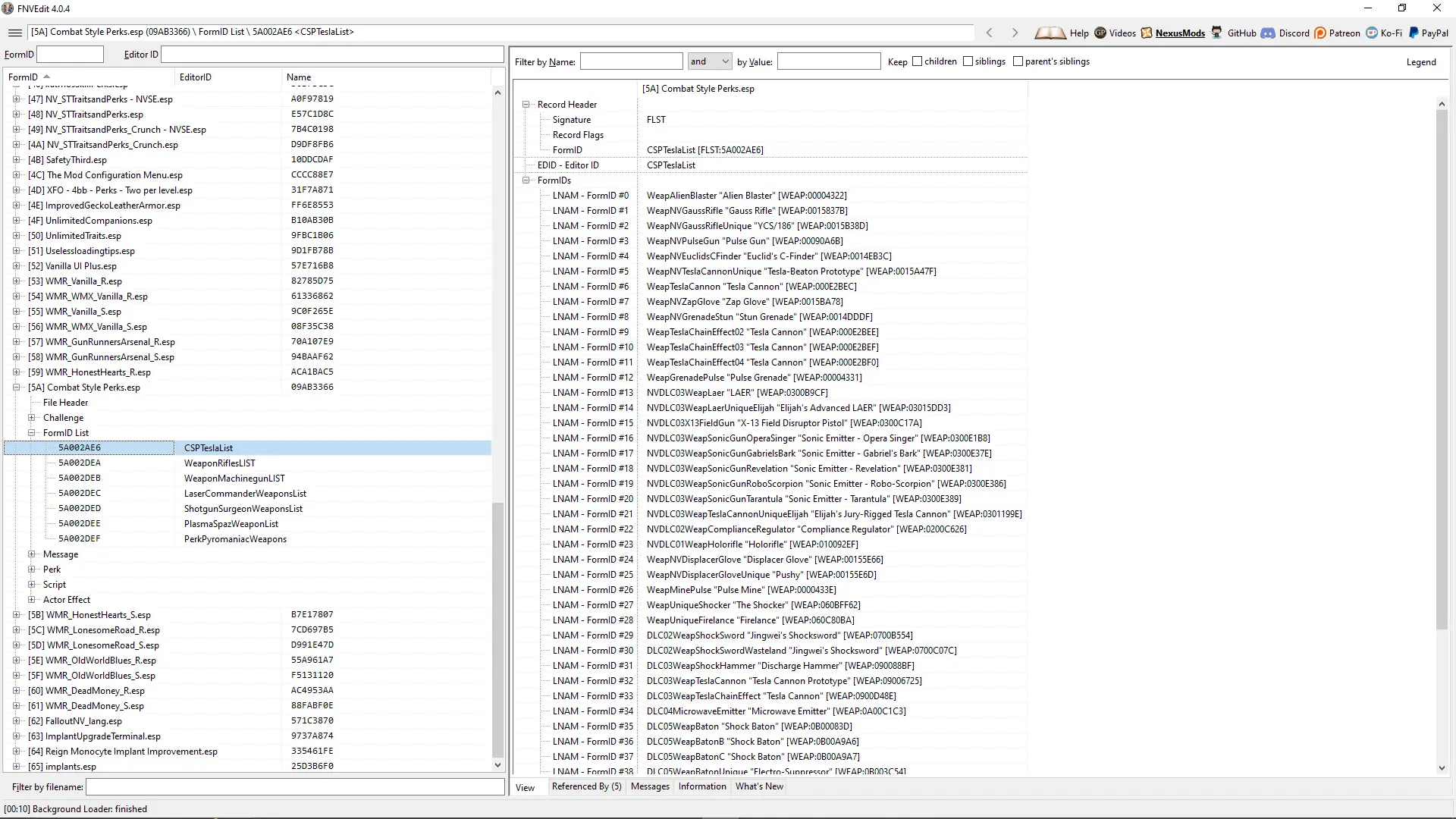Focus the Filter by Name field
This screenshot has width=1456, height=819.
(x=631, y=61)
